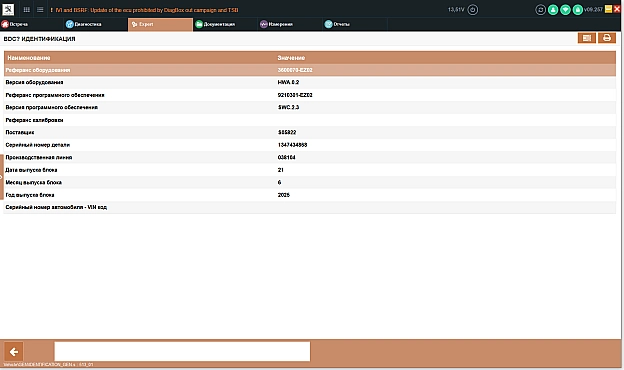The image size is (624, 370).
Task: Click the 585822 supplier value
Action: 287,132
